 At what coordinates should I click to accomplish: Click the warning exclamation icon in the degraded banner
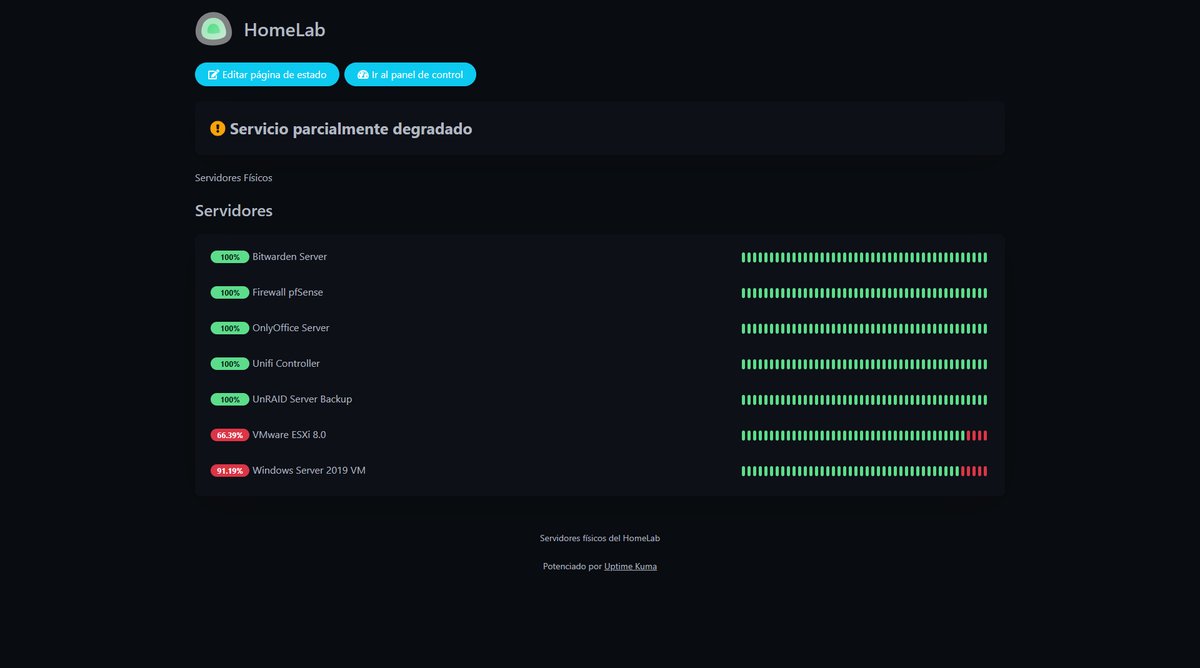(216, 128)
